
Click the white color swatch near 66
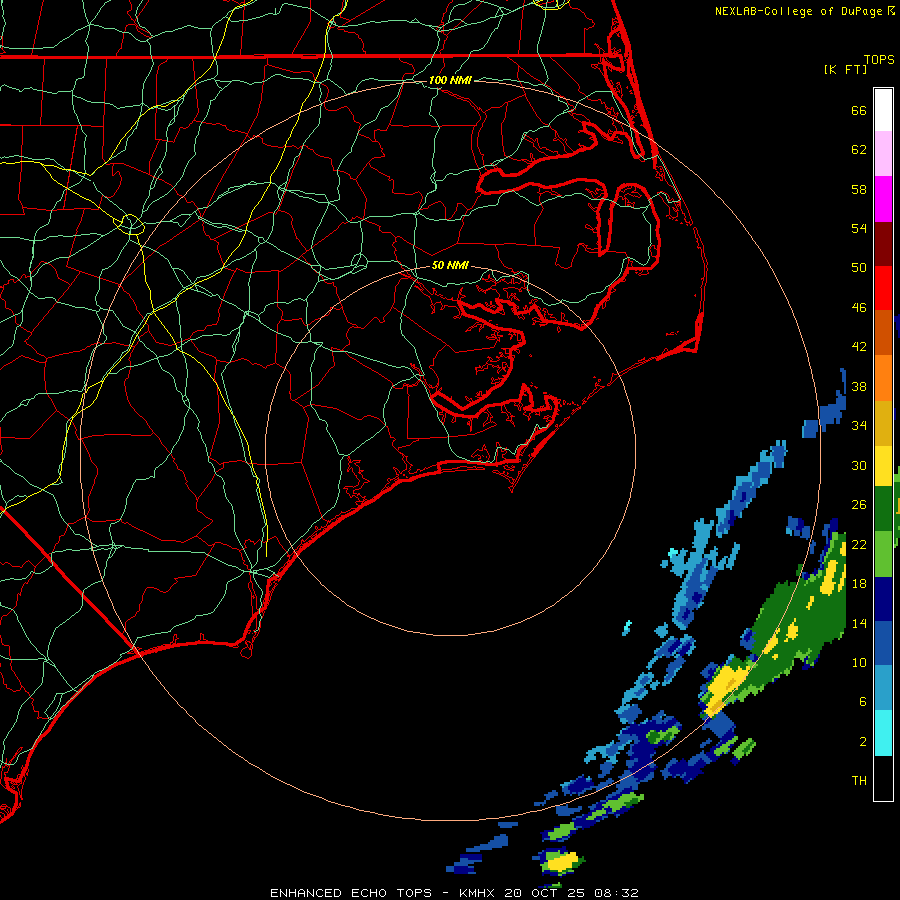[x=883, y=110]
